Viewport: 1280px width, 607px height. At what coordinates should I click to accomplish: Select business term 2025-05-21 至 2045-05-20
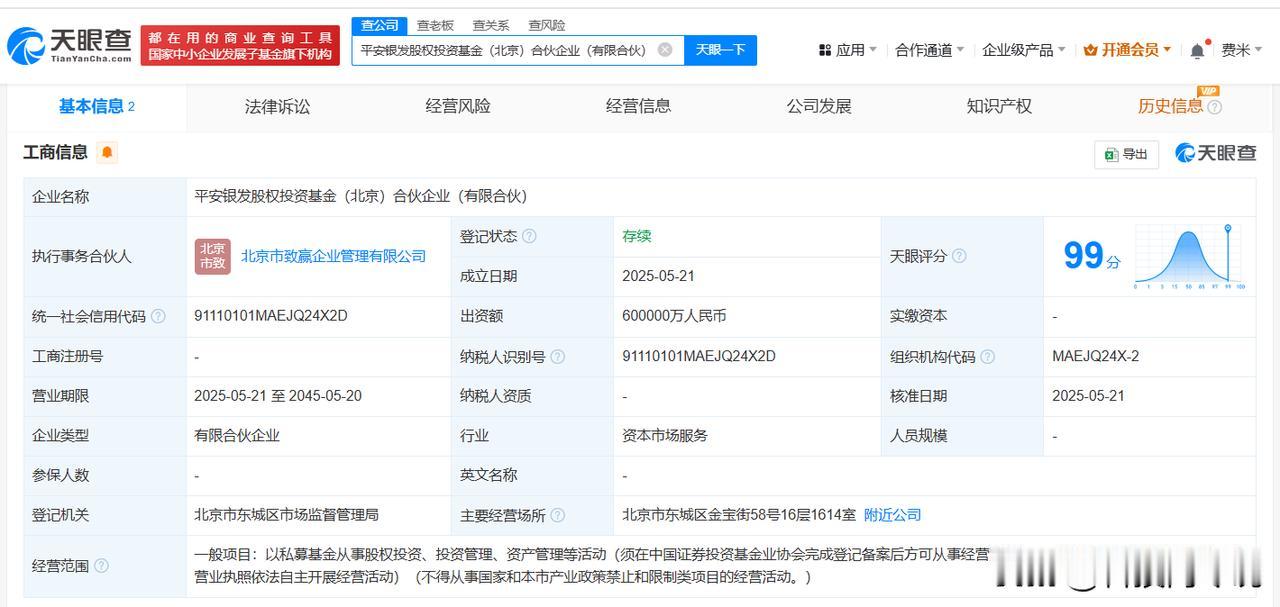278,396
